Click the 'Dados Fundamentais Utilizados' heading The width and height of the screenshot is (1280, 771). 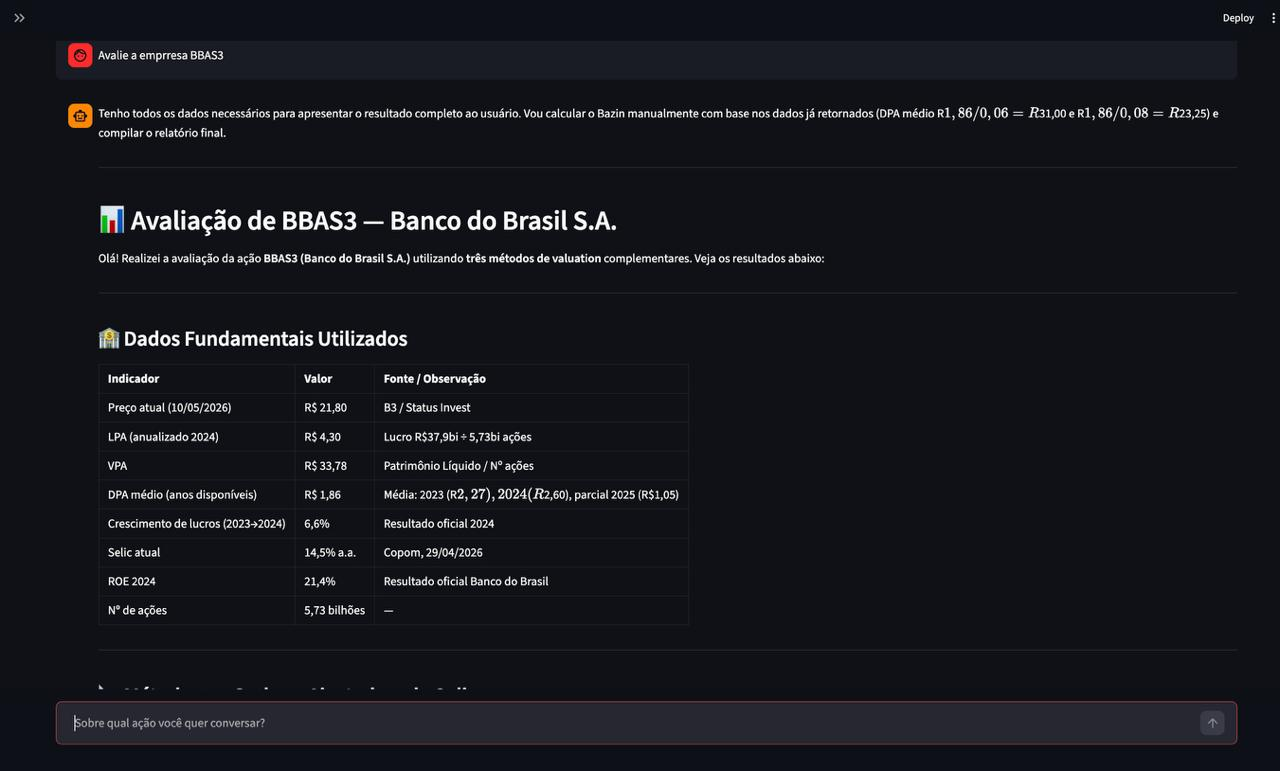point(265,339)
